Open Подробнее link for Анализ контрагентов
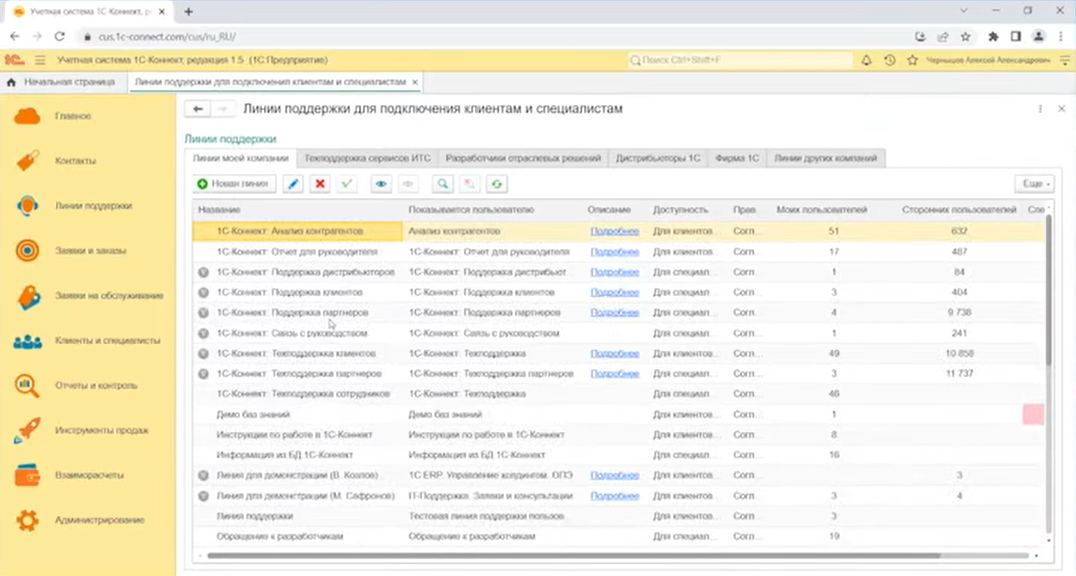Screen dimensions: 1076x576 [x=614, y=231]
